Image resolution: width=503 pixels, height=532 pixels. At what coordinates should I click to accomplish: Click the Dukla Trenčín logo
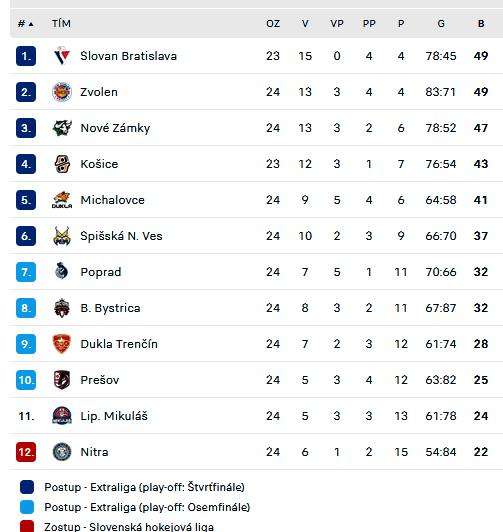pyautogui.click(x=62, y=344)
